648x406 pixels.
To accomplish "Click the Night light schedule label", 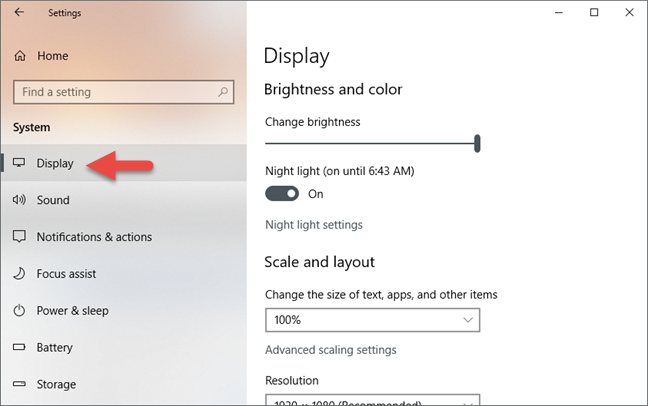I will 340,171.
